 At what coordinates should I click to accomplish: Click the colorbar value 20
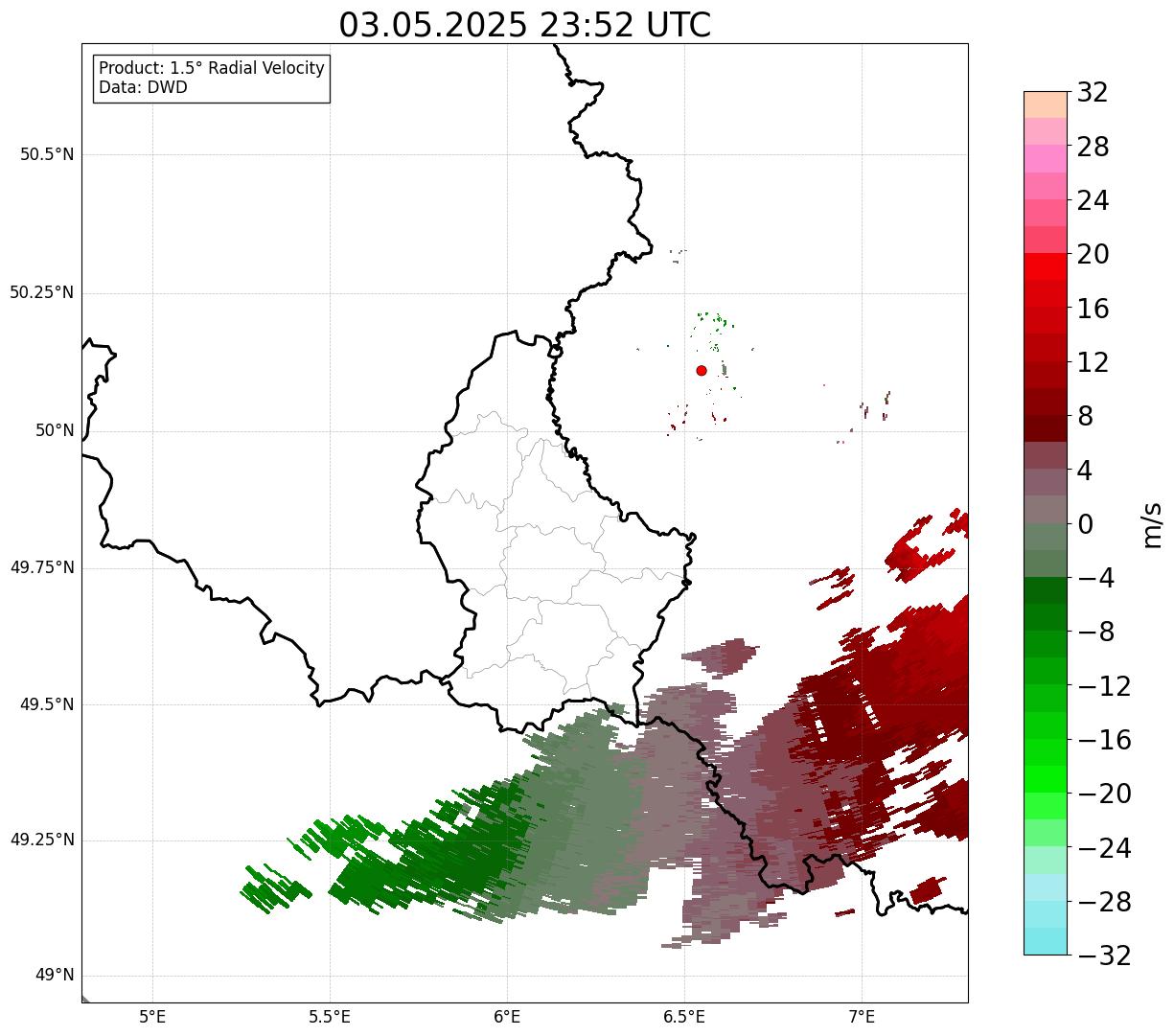point(1093,254)
